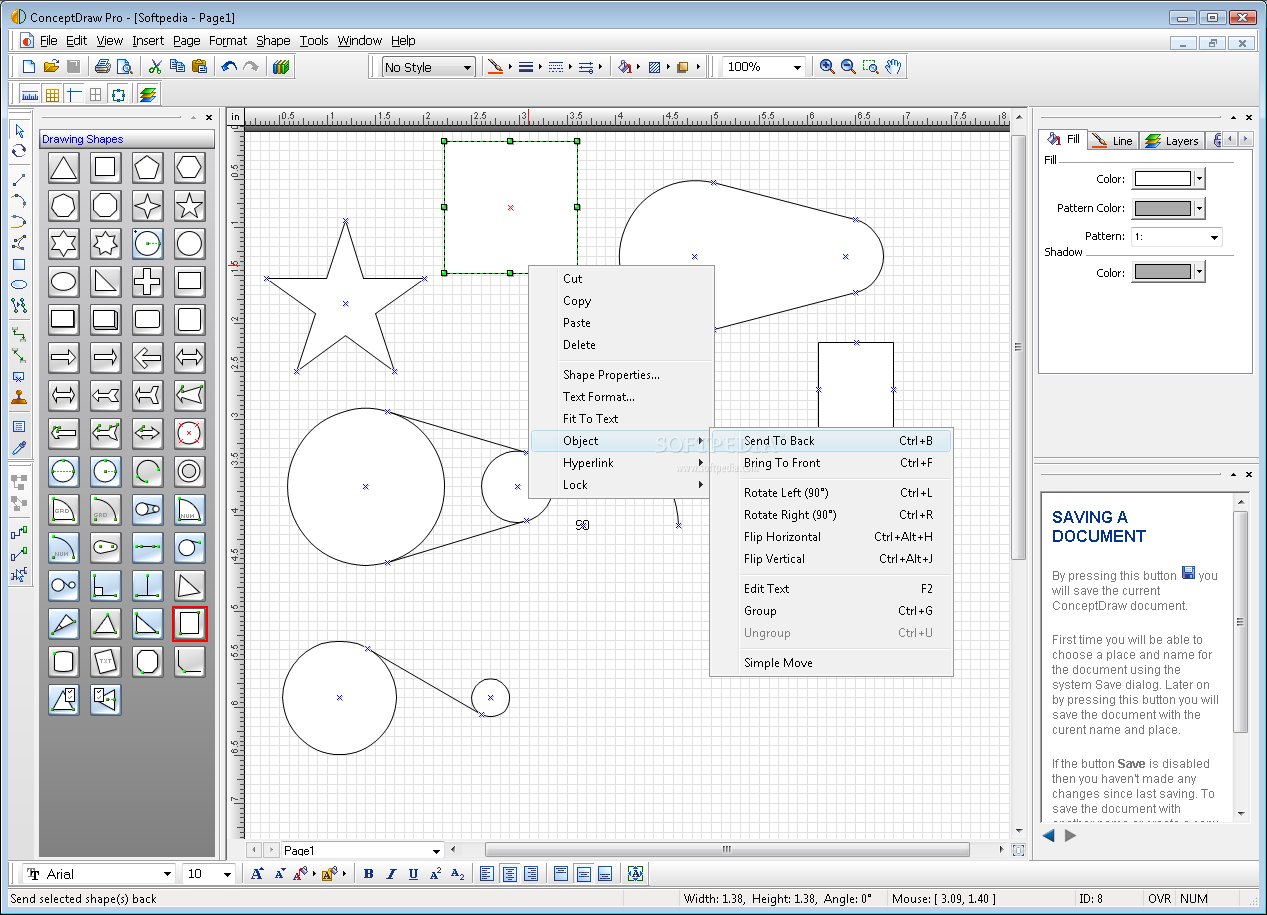Image resolution: width=1267 pixels, height=915 pixels.
Task: Click the New document icon
Action: pyautogui.click(x=28, y=67)
